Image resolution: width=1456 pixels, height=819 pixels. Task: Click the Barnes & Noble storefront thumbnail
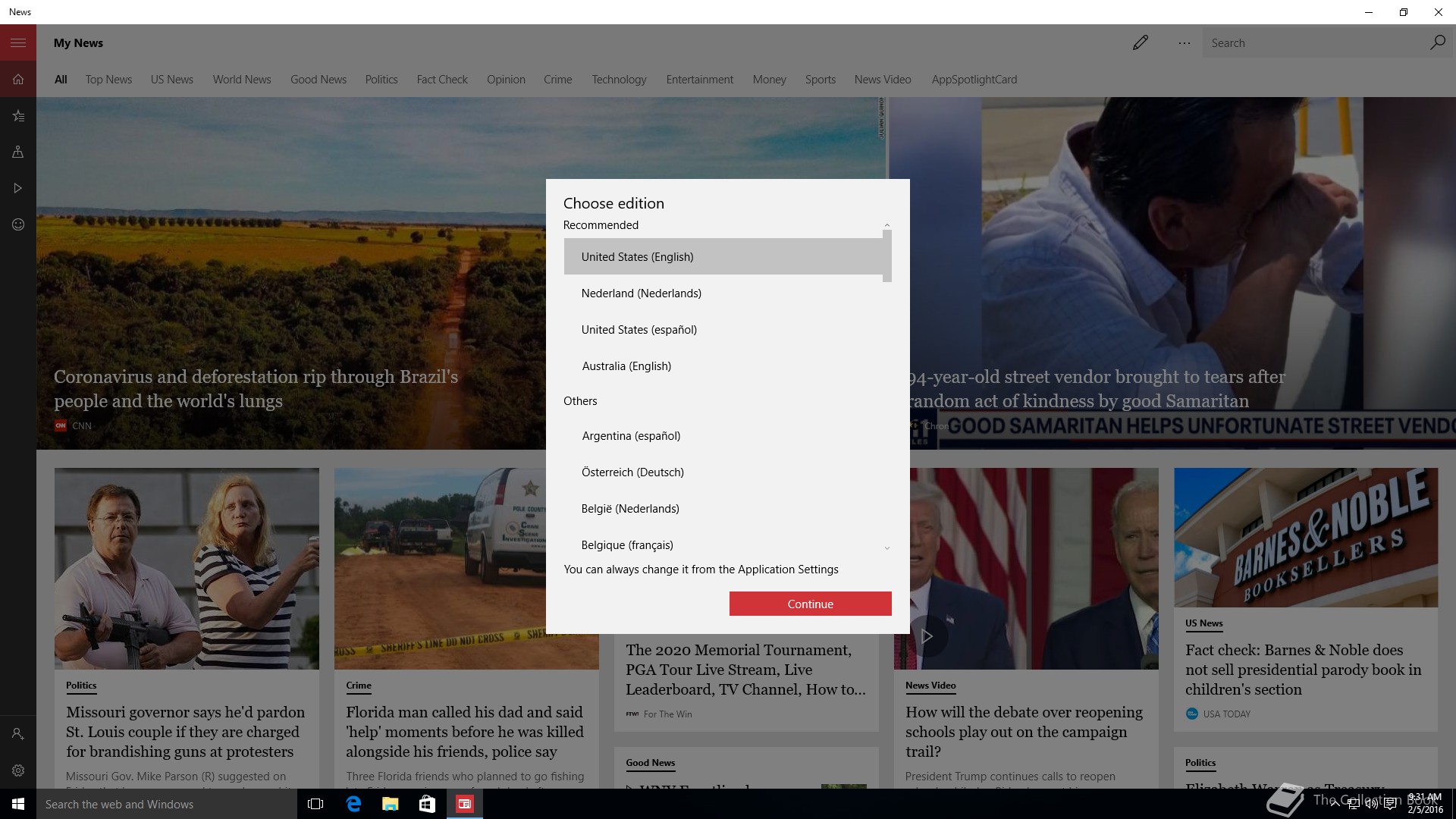[1305, 537]
